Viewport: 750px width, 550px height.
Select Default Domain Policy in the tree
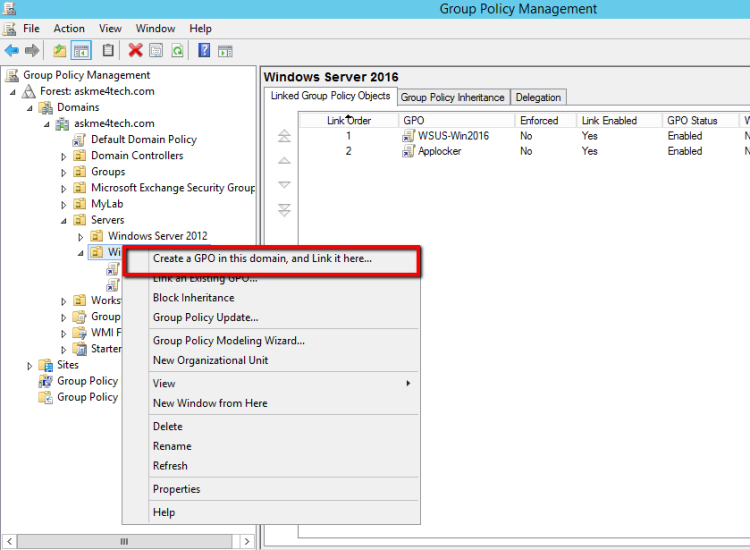coord(143,140)
